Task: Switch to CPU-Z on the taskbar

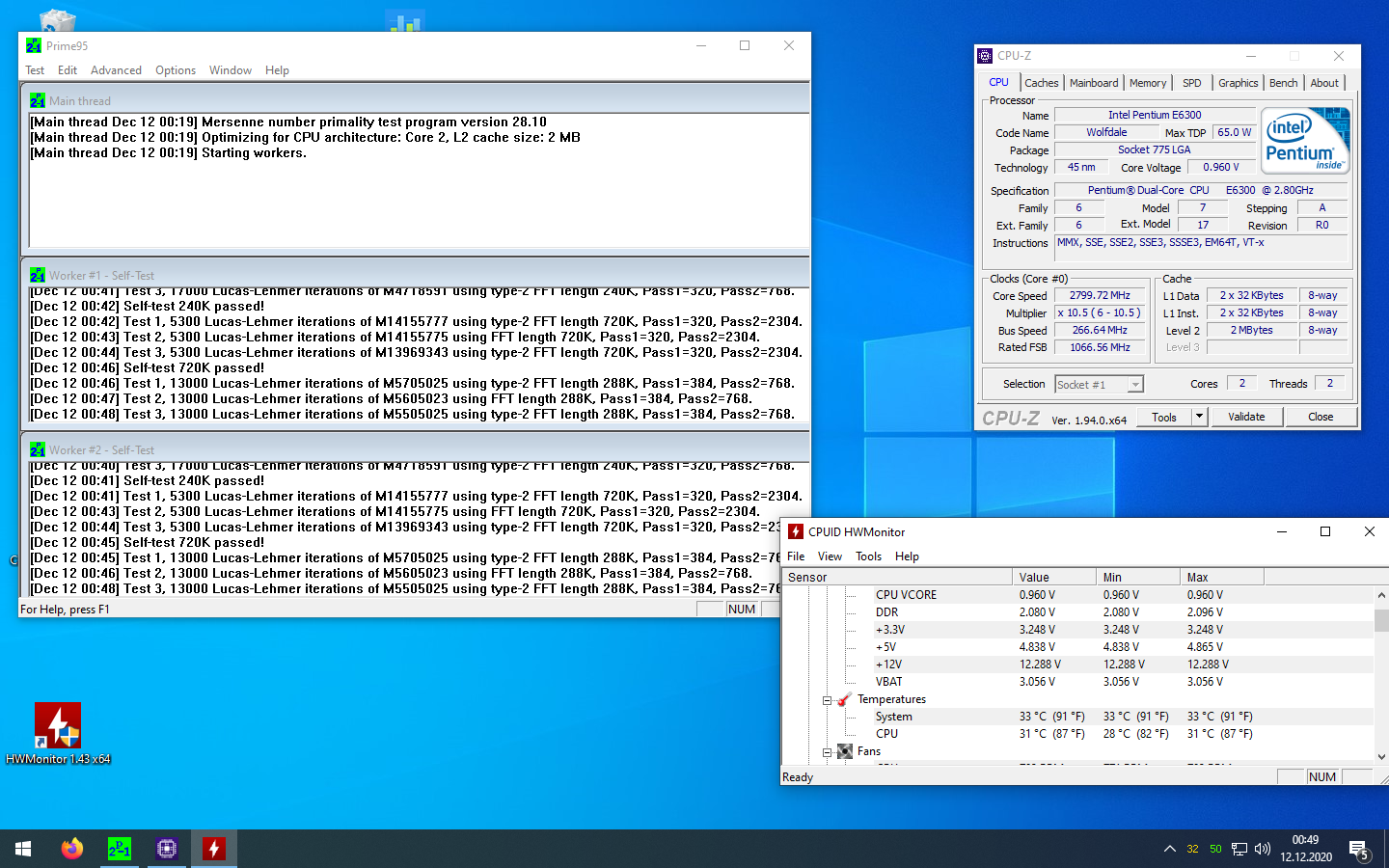Action: click(167, 849)
